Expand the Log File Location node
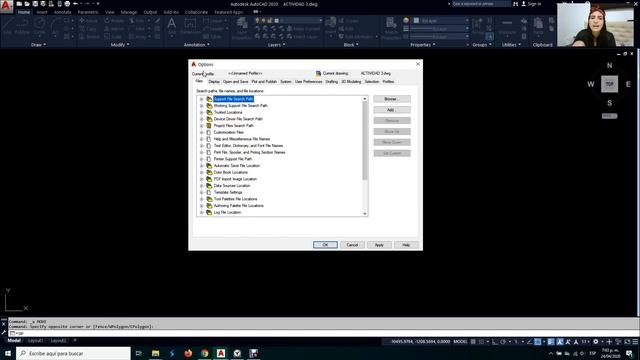The width and height of the screenshot is (640, 360). tap(201, 212)
